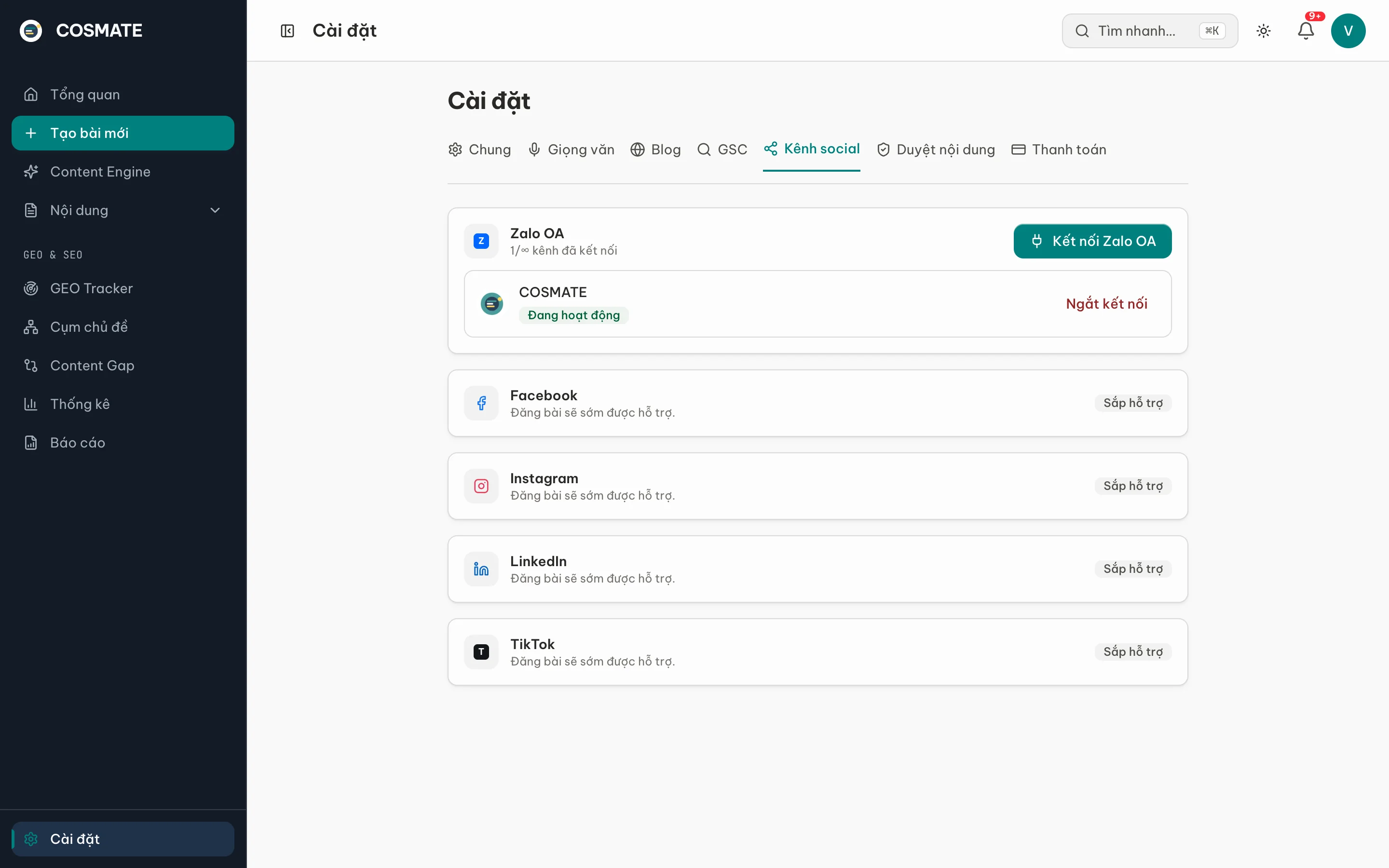
Task: Click the Tạo bài mới button
Action: point(123,133)
